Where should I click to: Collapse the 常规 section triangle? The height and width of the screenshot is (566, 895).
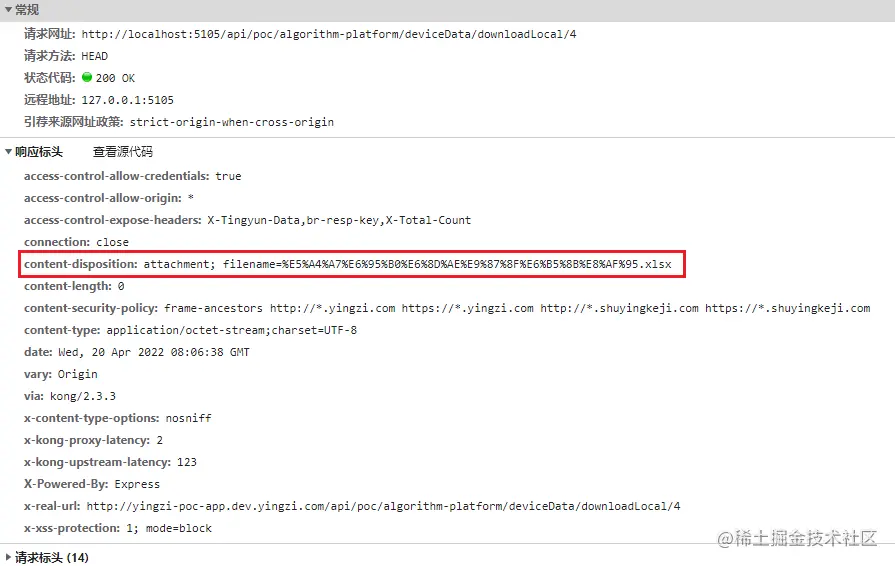pos(8,10)
